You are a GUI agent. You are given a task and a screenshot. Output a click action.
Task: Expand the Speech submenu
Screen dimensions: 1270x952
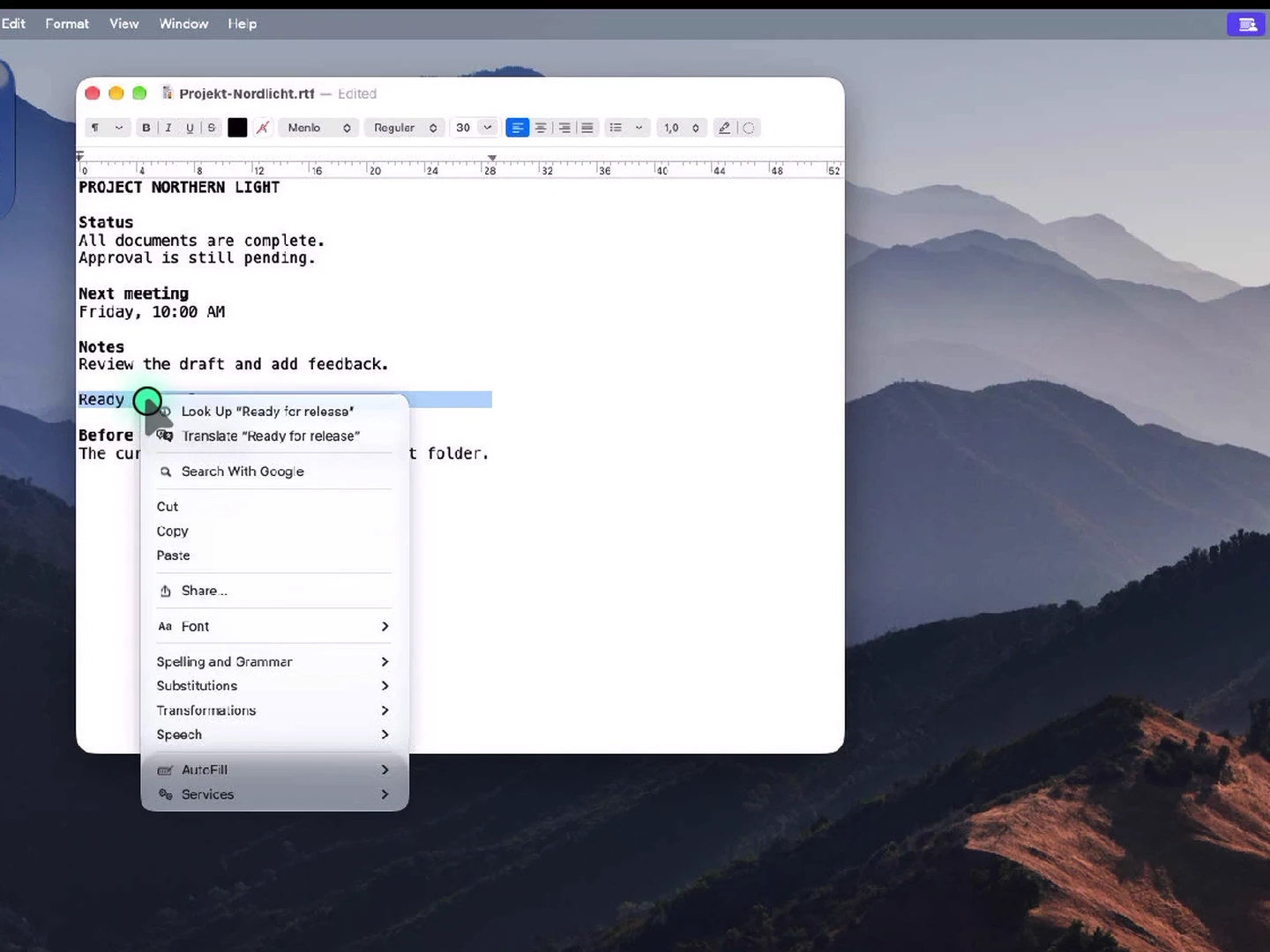pos(274,735)
